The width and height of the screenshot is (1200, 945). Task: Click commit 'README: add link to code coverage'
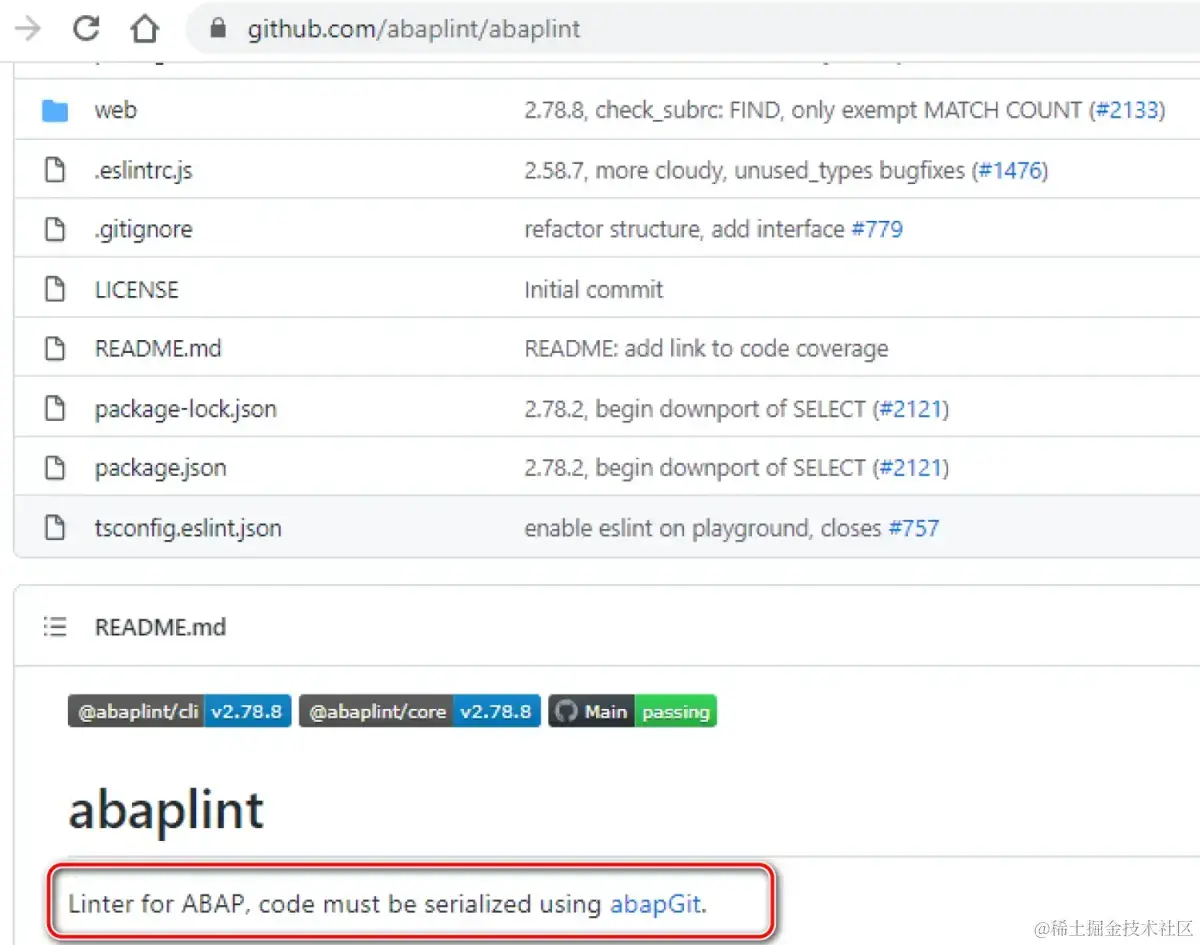coord(706,349)
